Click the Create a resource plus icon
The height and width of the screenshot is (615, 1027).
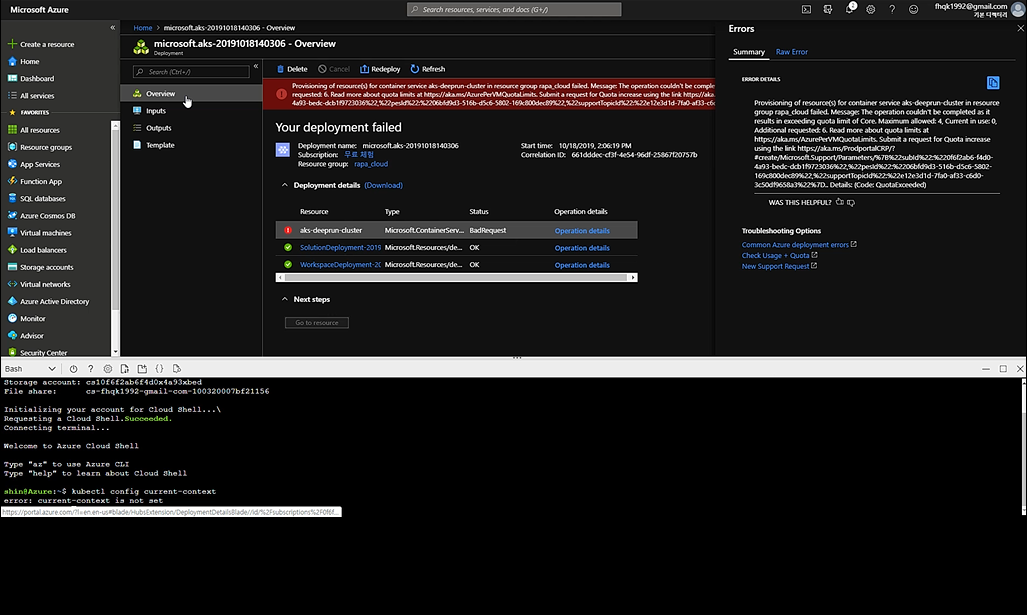12,44
